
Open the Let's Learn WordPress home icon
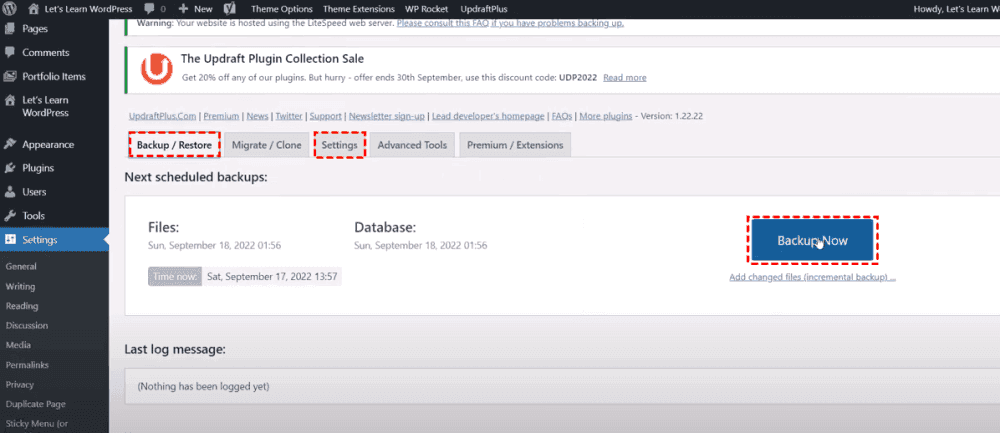(34, 9)
